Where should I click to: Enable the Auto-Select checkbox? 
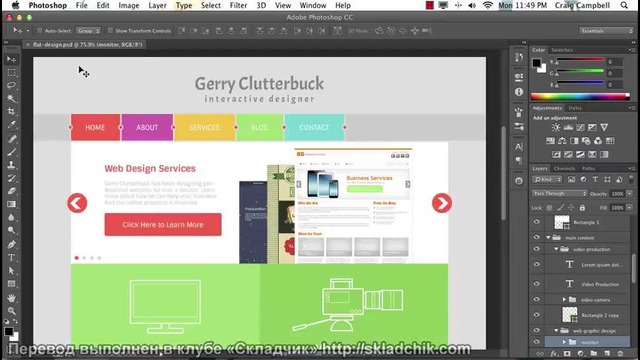pyautogui.click(x=40, y=31)
